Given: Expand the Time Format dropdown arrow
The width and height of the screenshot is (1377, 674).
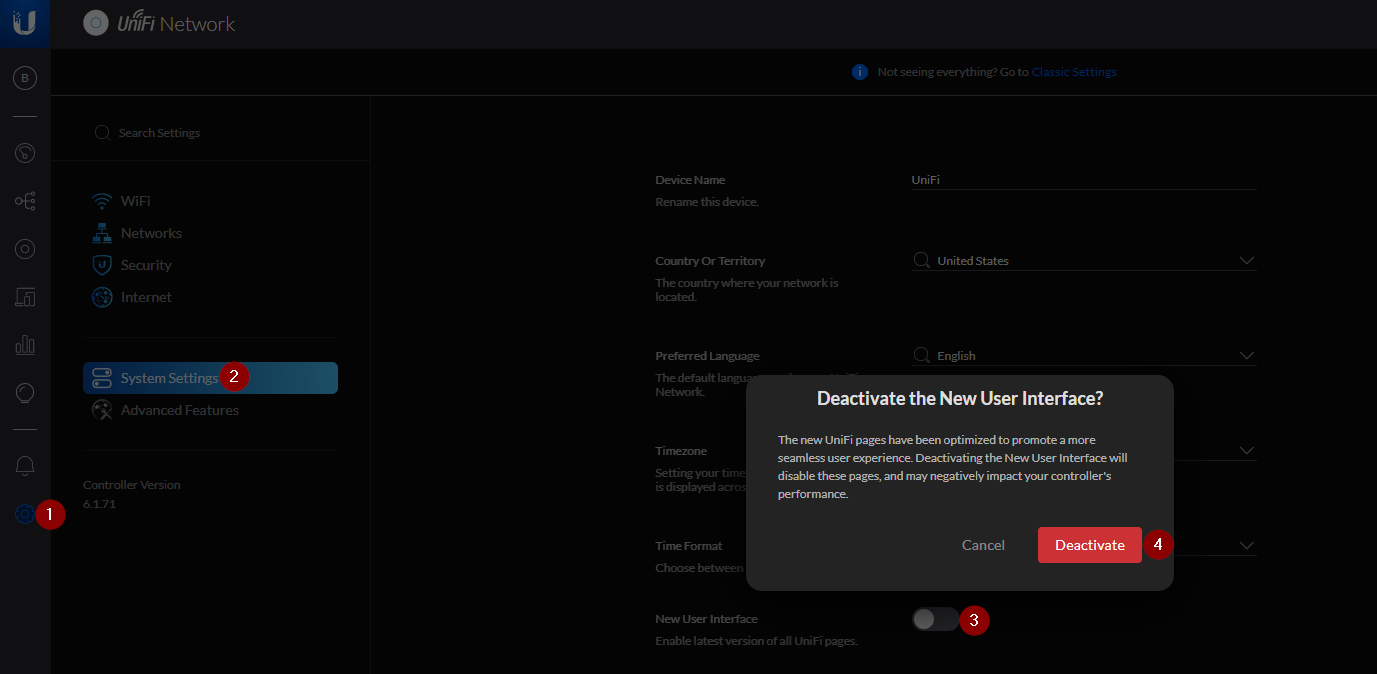Looking at the screenshot, I should [1246, 545].
